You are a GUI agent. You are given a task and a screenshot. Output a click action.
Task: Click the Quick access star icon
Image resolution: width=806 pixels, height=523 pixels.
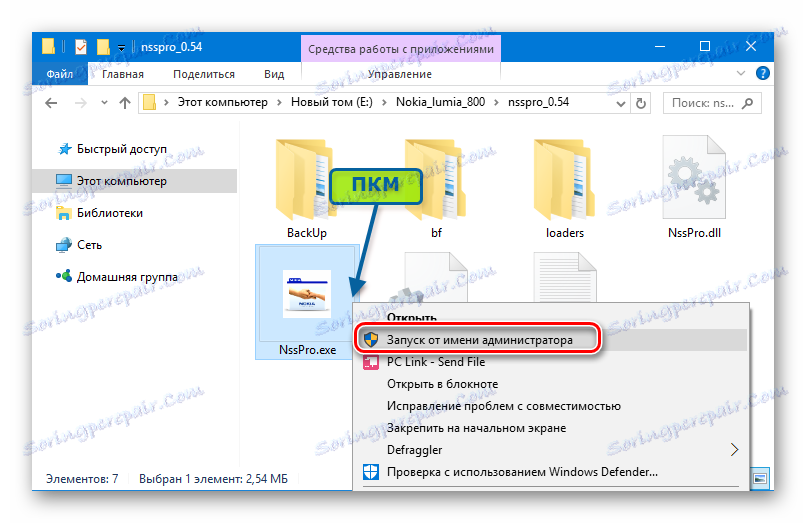[65, 149]
